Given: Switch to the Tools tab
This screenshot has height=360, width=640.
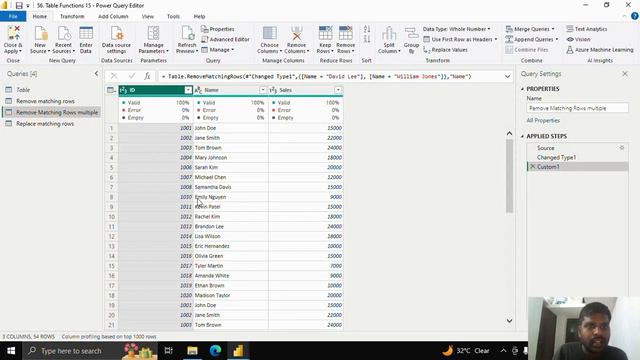Looking at the screenshot, I should pyautogui.click(x=173, y=16).
